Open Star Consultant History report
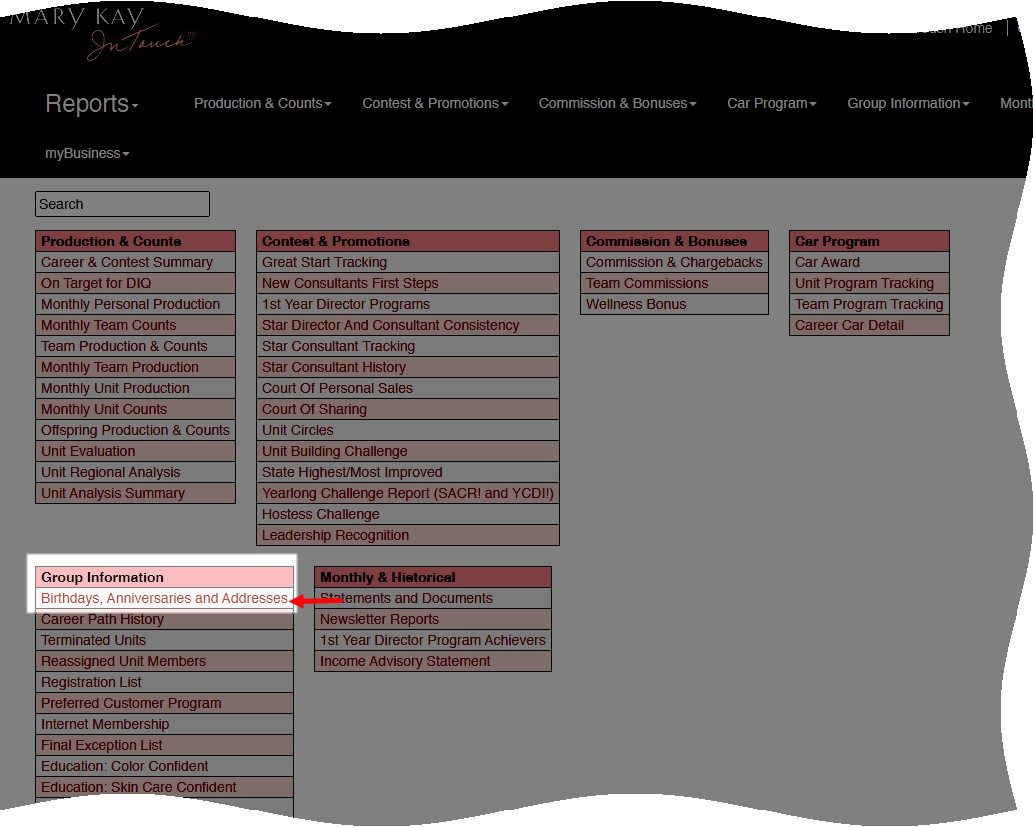 click(x=408, y=368)
